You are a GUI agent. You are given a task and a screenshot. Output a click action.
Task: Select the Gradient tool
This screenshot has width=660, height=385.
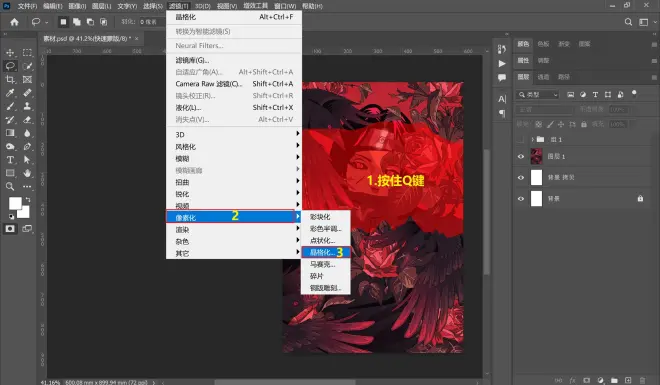[x=10, y=133]
